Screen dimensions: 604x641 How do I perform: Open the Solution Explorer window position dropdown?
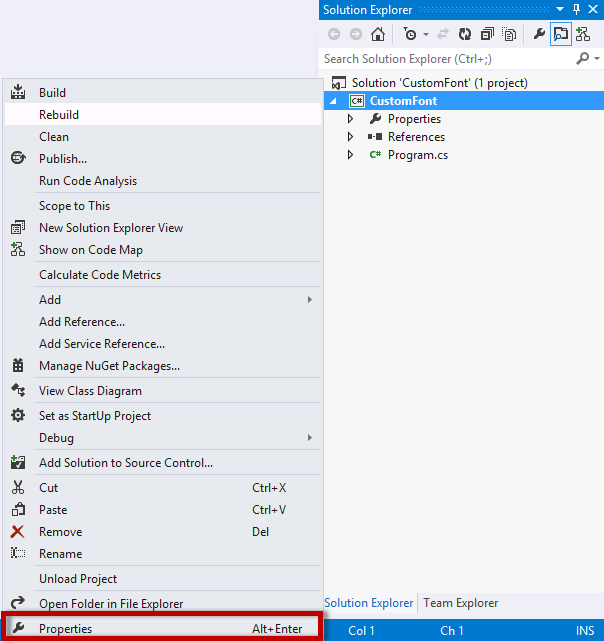click(x=560, y=9)
